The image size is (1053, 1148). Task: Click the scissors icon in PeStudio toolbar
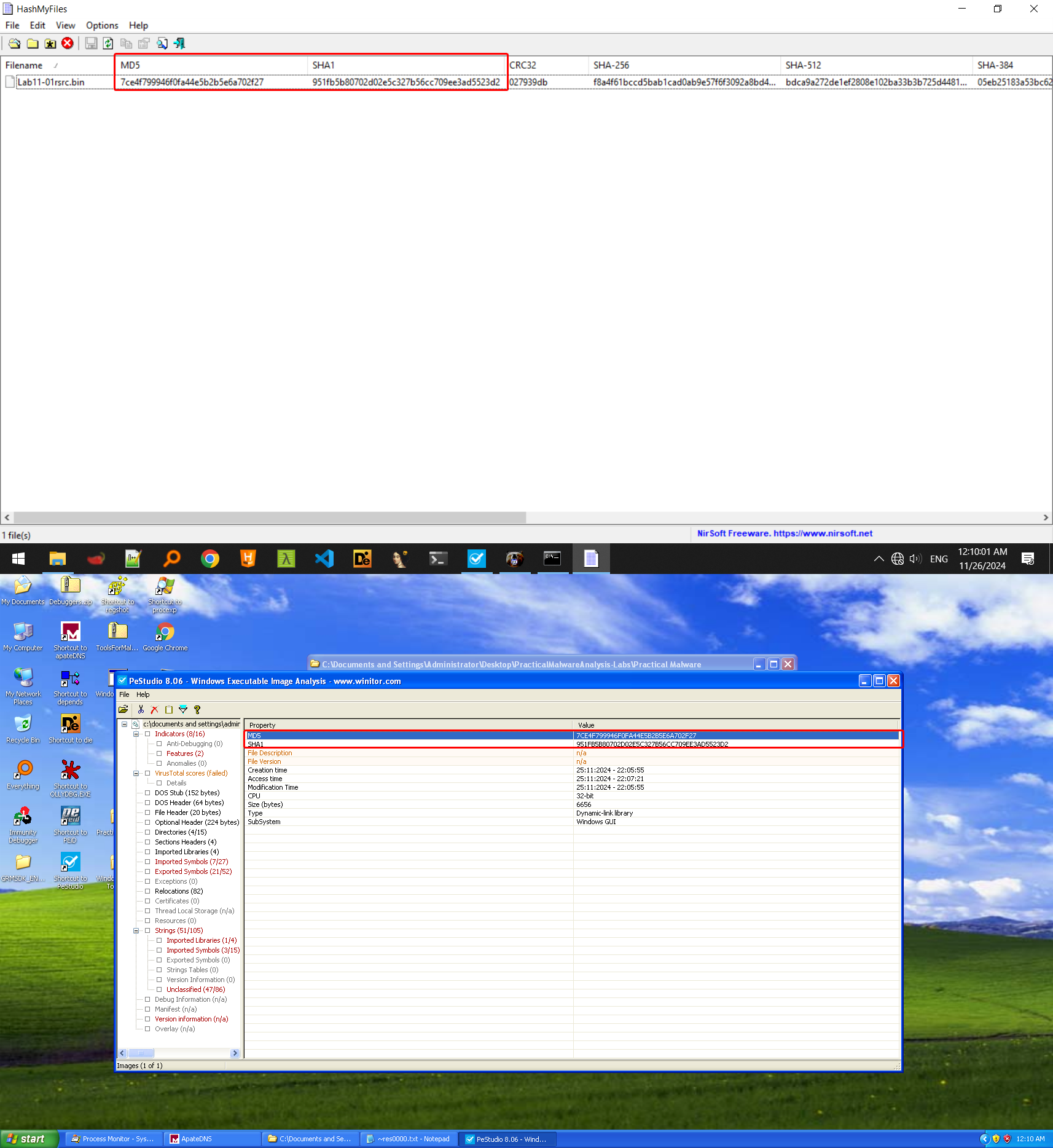coord(141,709)
